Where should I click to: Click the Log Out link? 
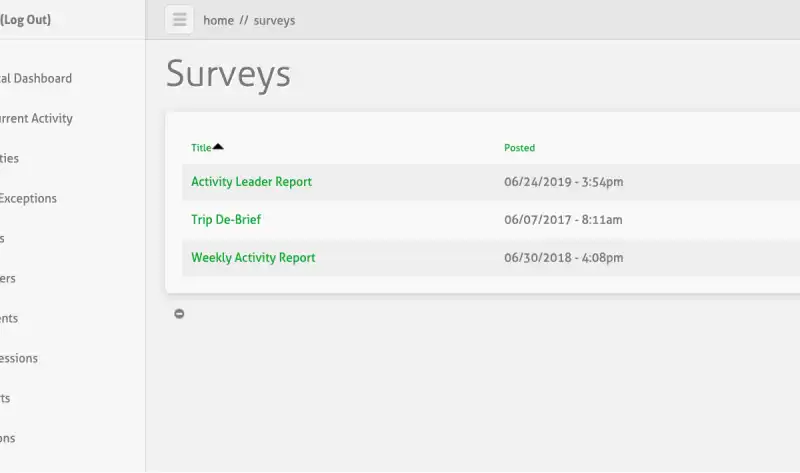click(x=26, y=20)
